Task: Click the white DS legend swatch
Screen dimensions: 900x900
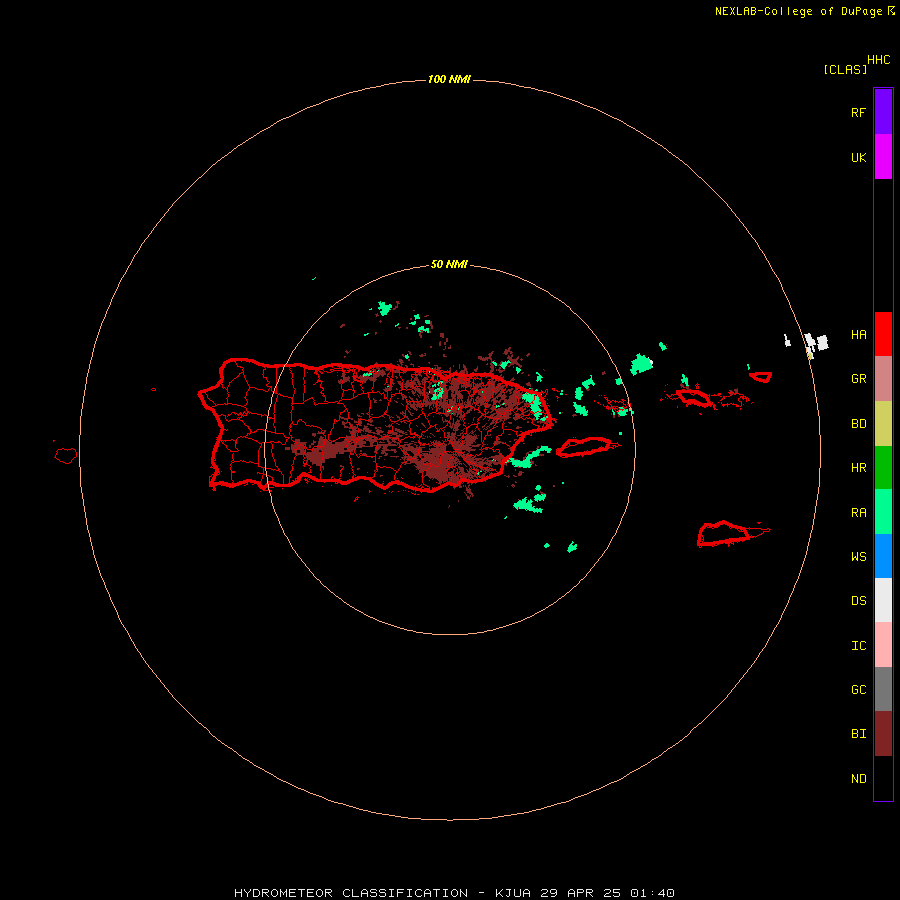Action: [883, 600]
